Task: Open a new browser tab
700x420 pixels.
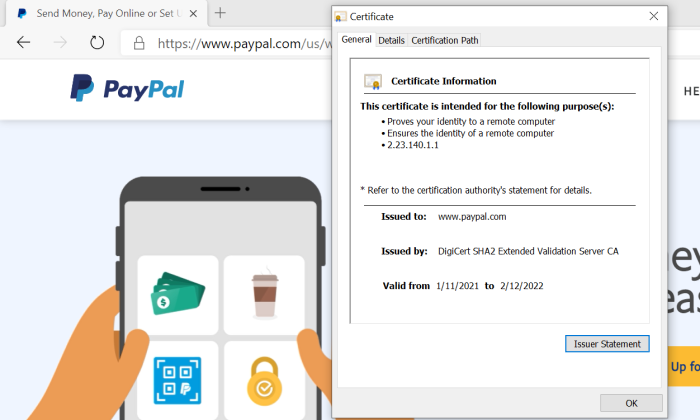Action: click(220, 13)
